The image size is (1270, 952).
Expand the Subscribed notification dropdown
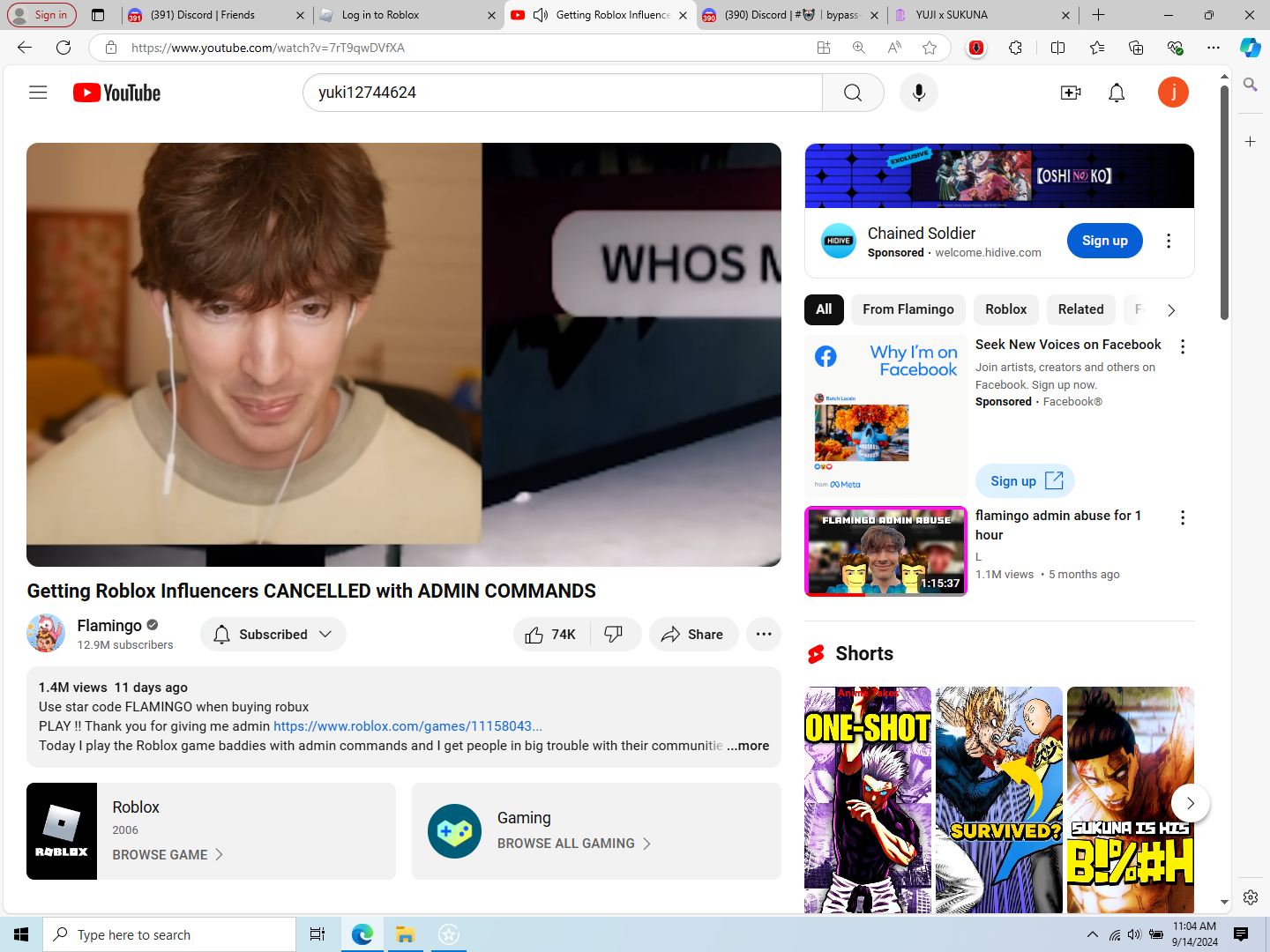pos(273,635)
